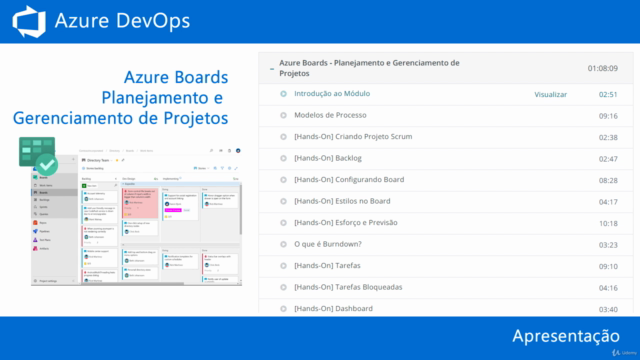640x360 pixels.
Task: Open [Hands-On] Criando Projeto Scrum lesson
Action: [353, 137]
